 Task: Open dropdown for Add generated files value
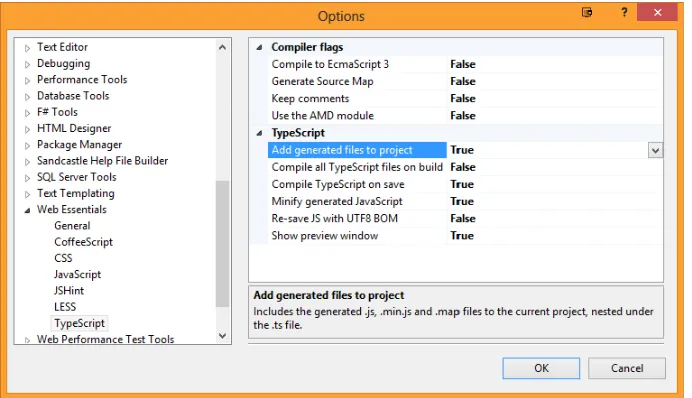point(655,150)
